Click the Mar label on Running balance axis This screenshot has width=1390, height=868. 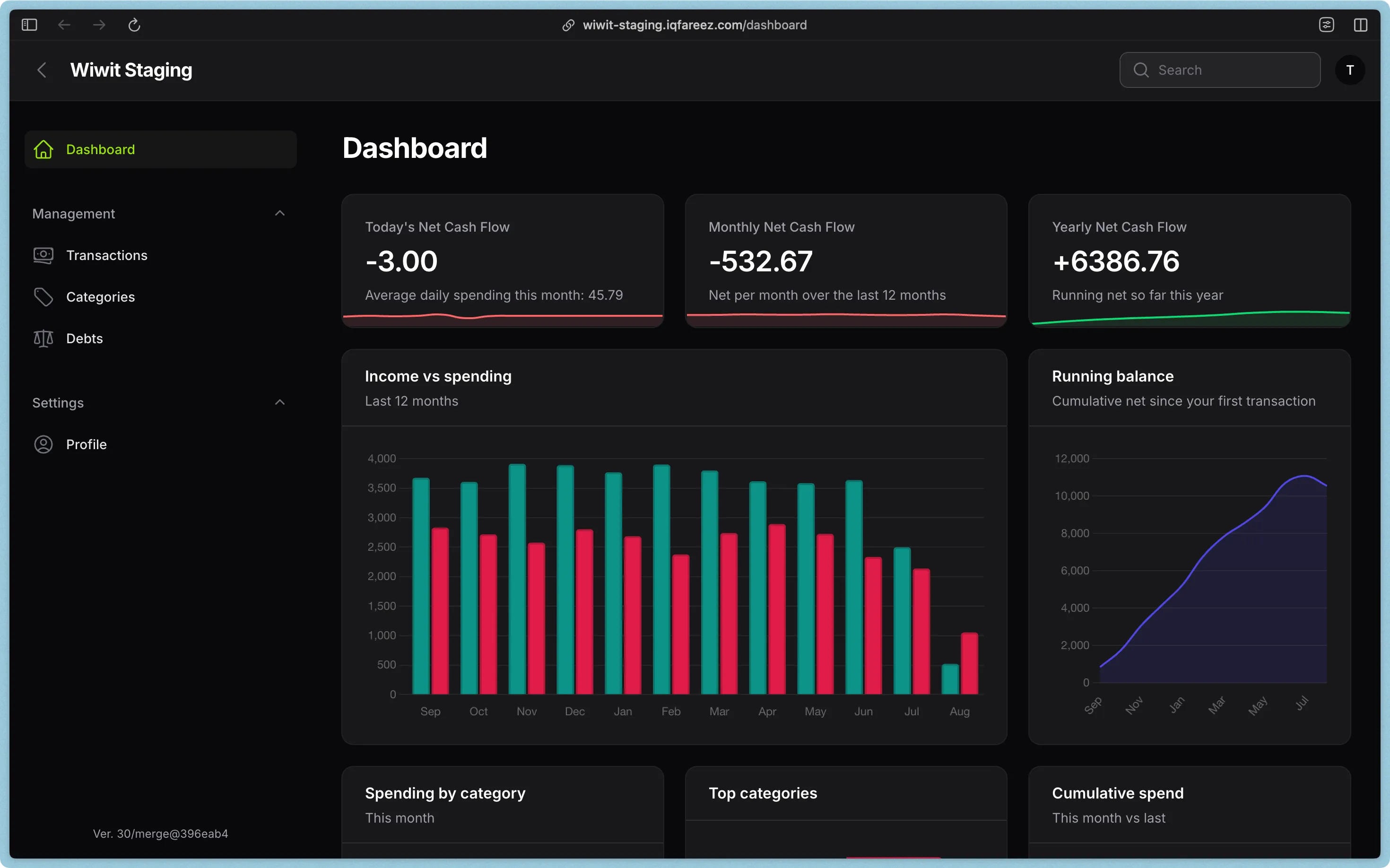(1216, 705)
